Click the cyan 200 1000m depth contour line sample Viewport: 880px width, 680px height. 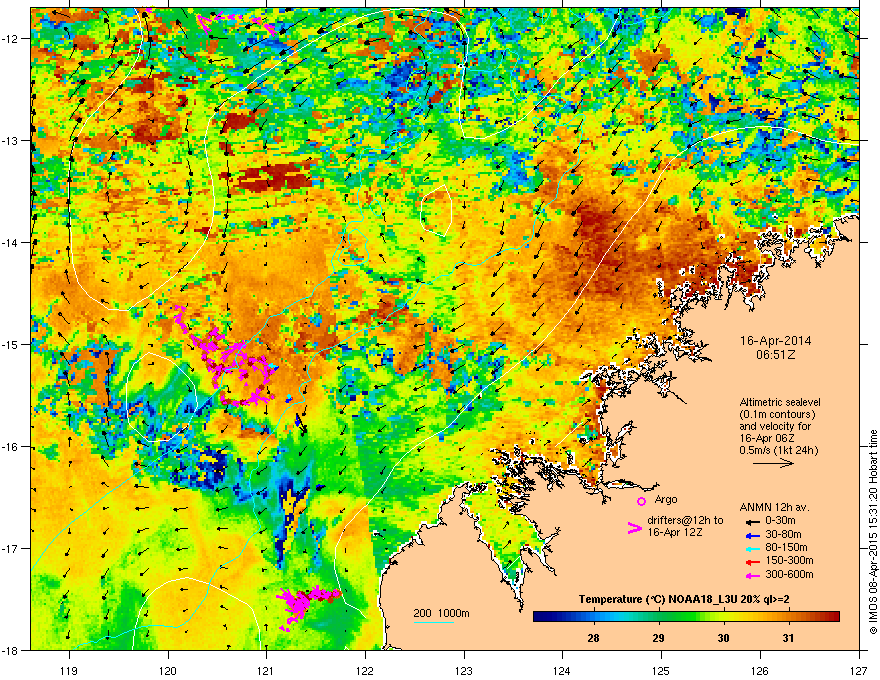433,622
